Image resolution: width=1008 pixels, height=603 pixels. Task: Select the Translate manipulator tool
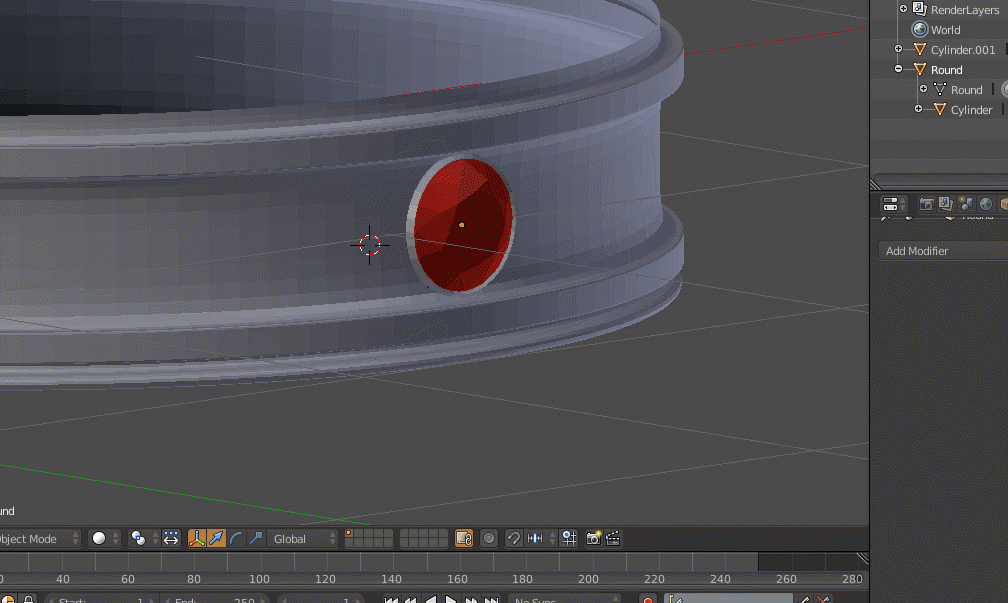(x=216, y=538)
